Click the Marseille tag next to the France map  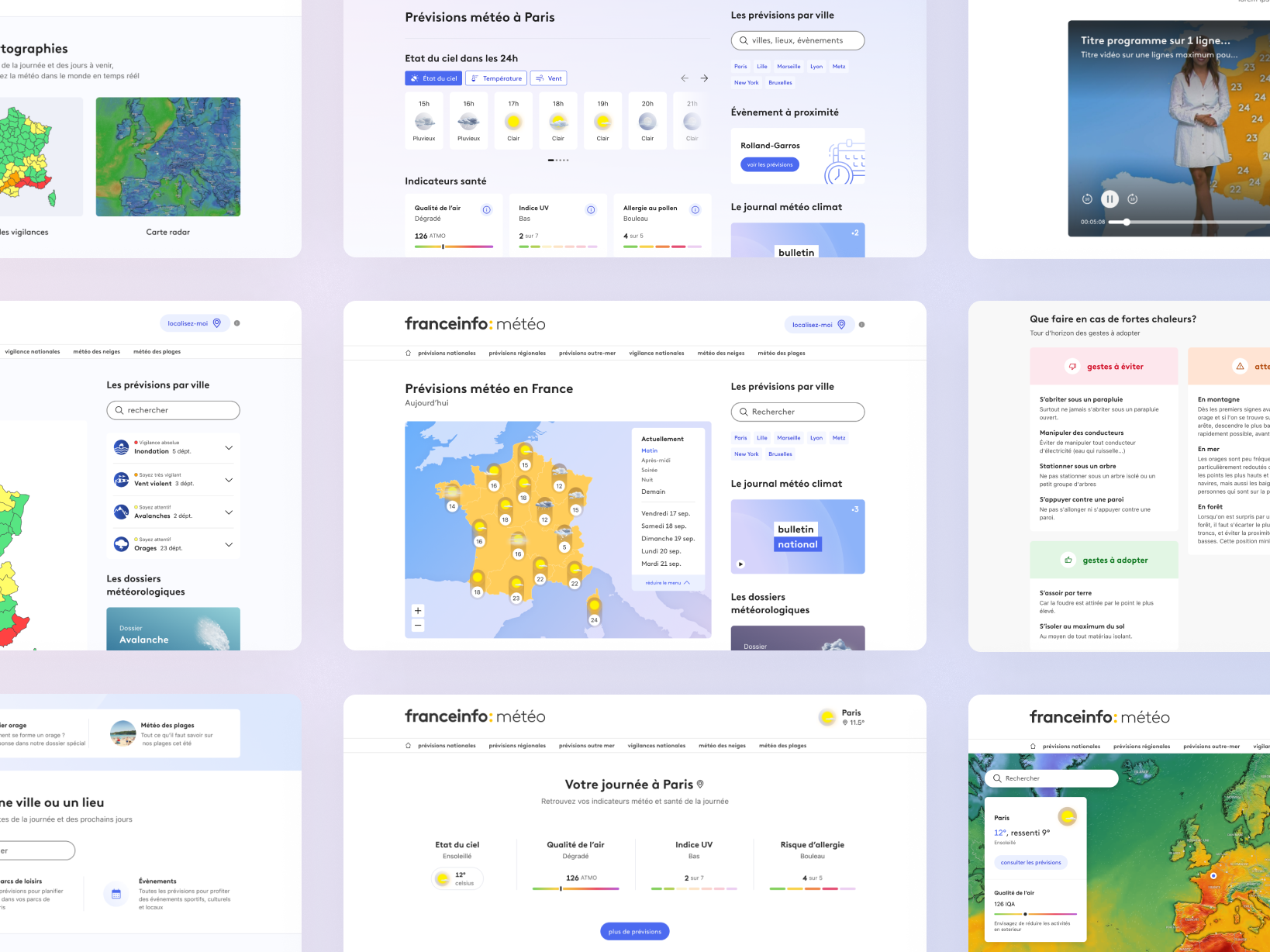click(789, 438)
